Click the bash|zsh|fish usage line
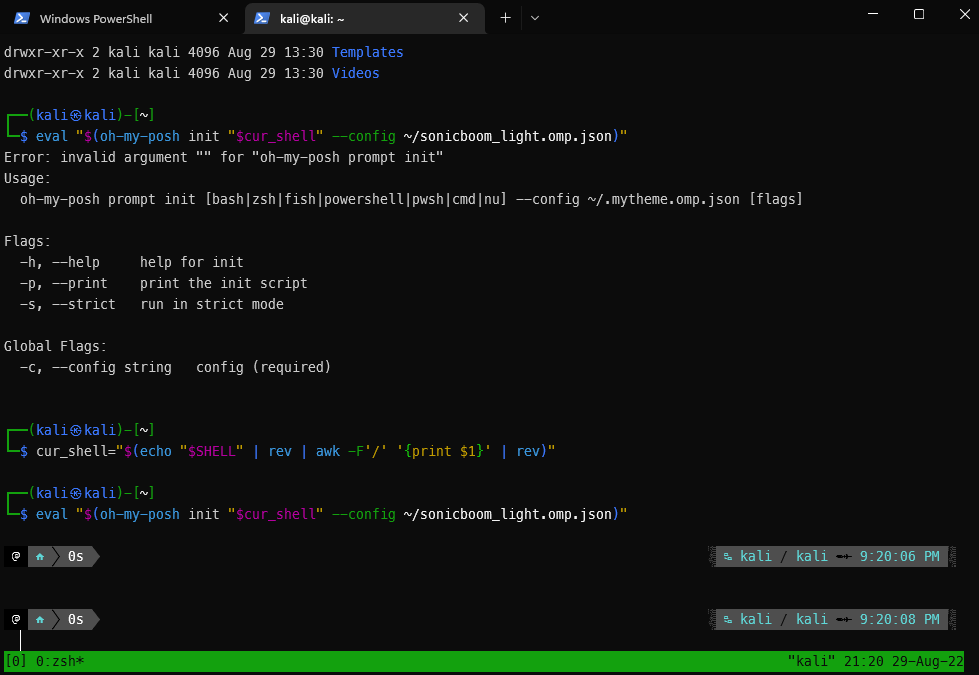This screenshot has height=675, width=979. click(x=411, y=199)
